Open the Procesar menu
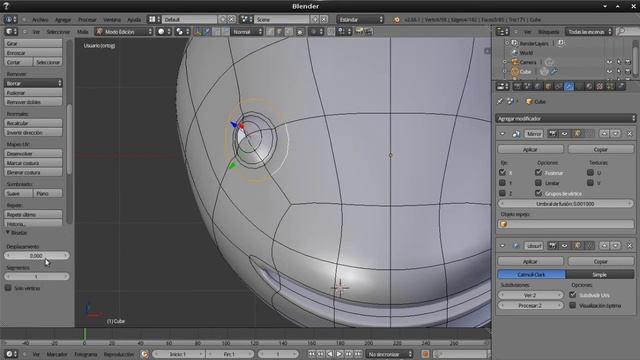Screen dimensions: 640x360 coord(87,20)
